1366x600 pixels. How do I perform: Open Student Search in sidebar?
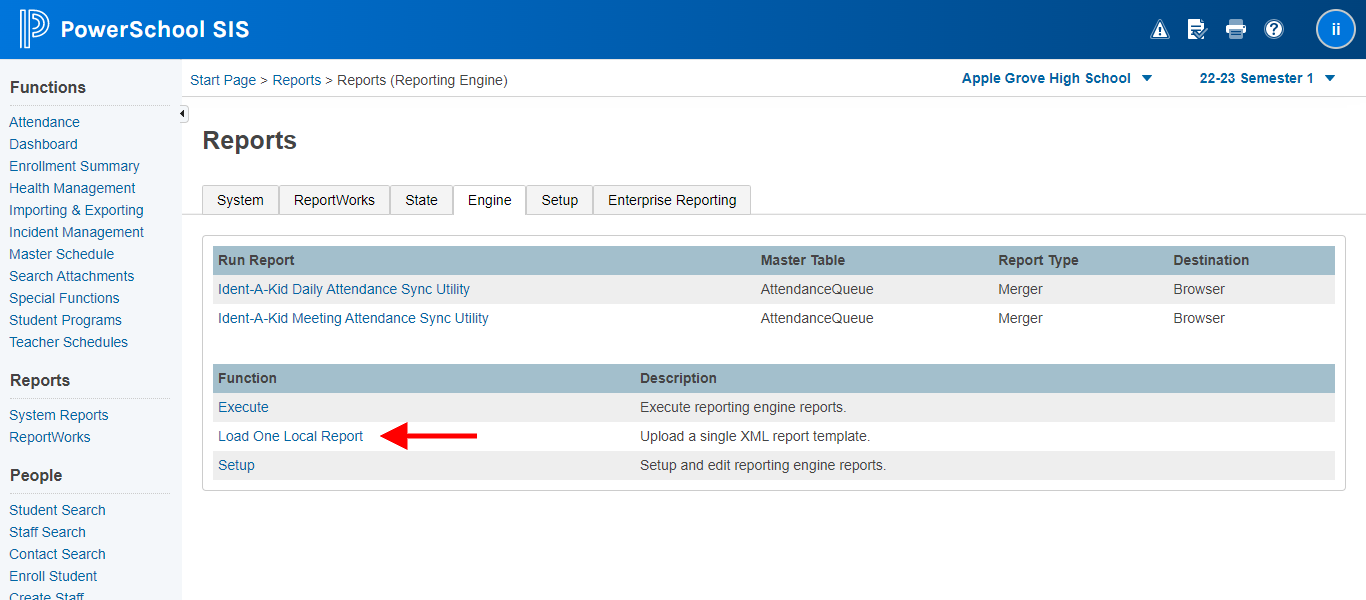point(57,510)
